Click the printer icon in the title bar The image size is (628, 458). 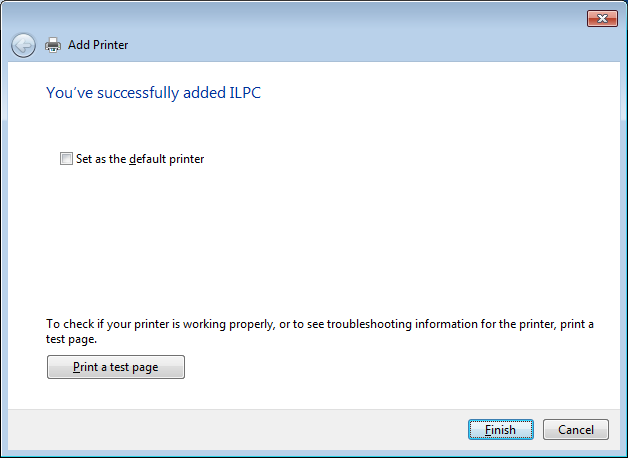(53, 45)
